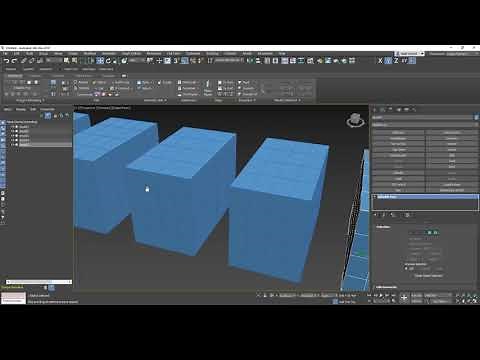Toggle Angle Snap in the toolbar
This screenshot has height=360, width=480.
pyautogui.click(x=184, y=61)
